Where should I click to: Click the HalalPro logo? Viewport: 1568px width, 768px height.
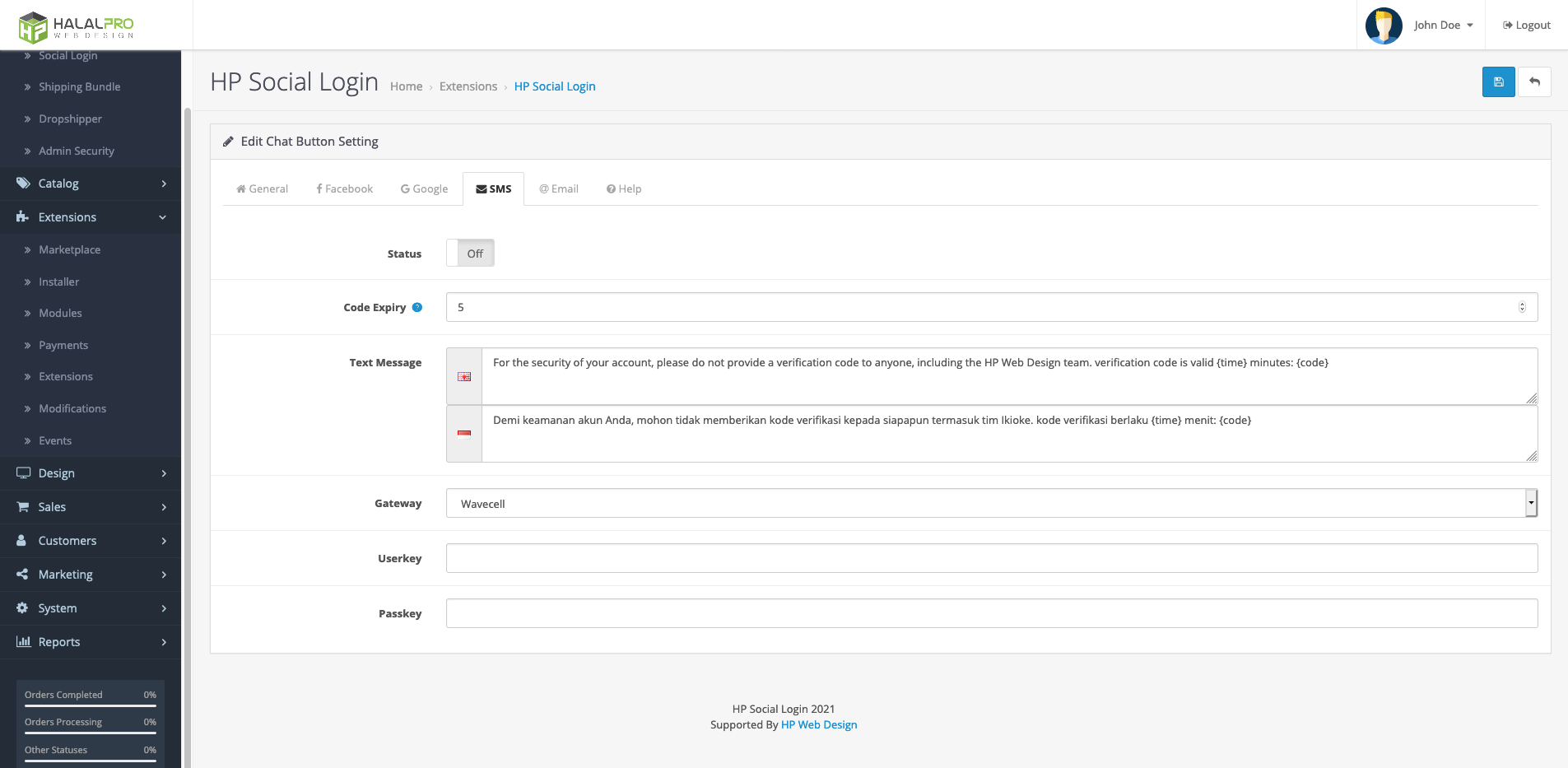77,27
